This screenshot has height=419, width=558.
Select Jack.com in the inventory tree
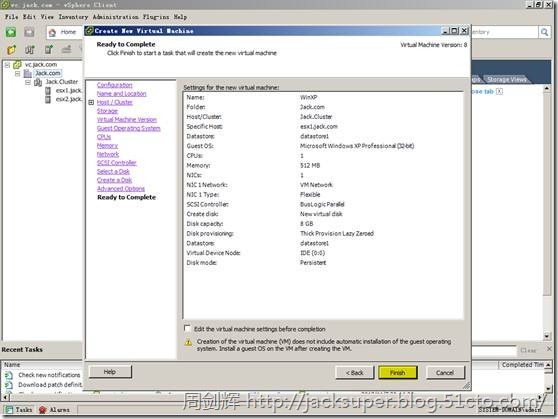(48, 73)
